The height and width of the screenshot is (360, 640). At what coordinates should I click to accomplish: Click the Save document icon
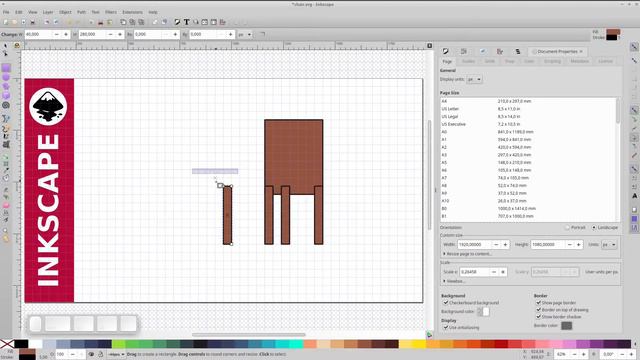24,22
